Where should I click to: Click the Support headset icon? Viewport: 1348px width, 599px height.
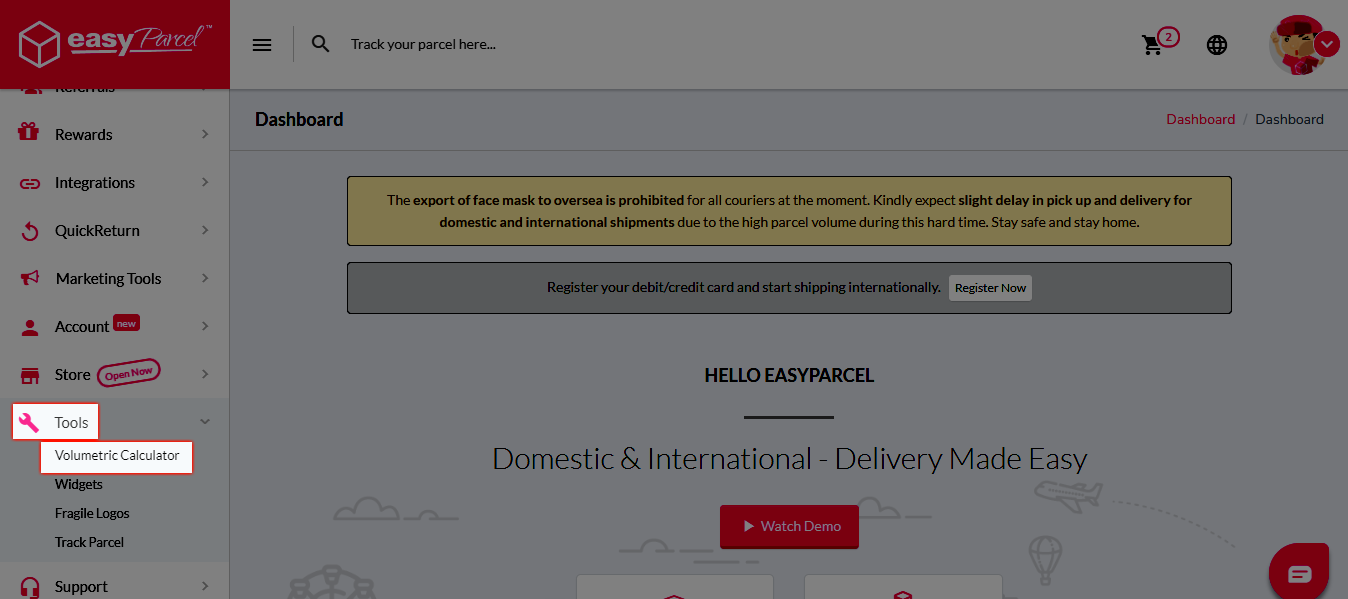click(x=28, y=586)
